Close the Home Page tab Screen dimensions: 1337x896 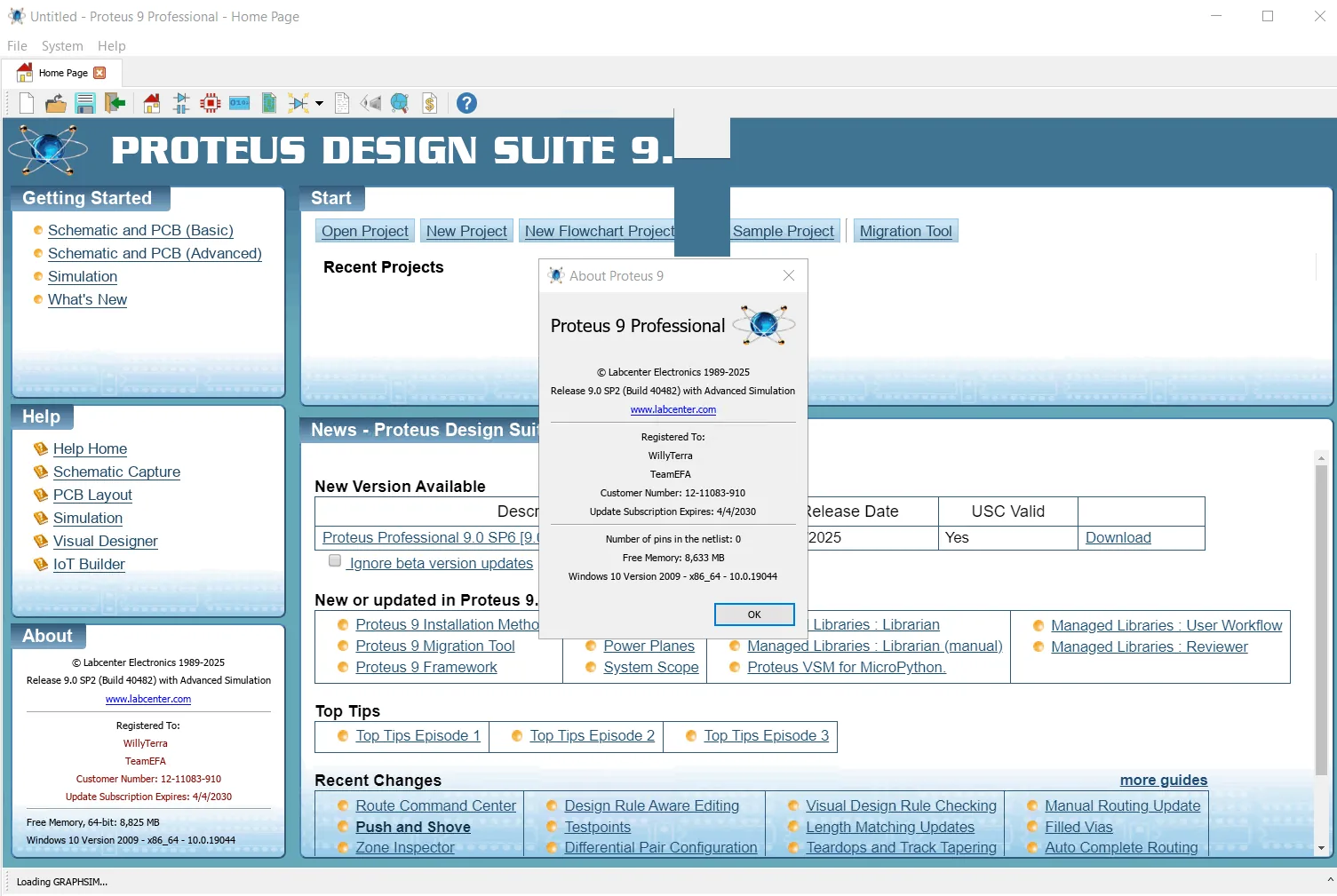(99, 73)
